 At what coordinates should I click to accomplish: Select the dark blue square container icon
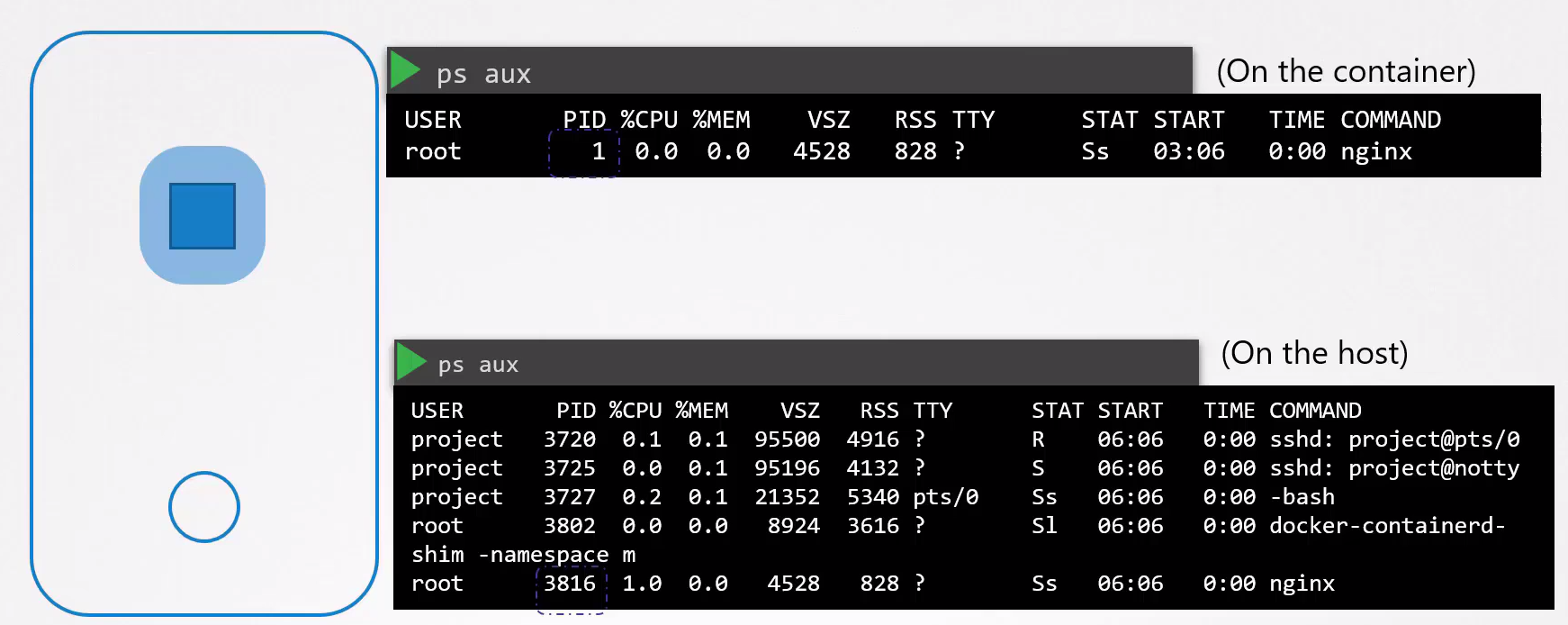click(x=203, y=216)
